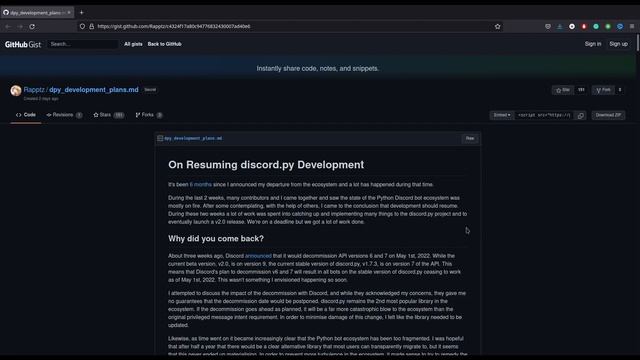Screen dimensions: 640x360
Task: Click the 'On Resuming discord.py Development' heading
Action: click(x=266, y=164)
